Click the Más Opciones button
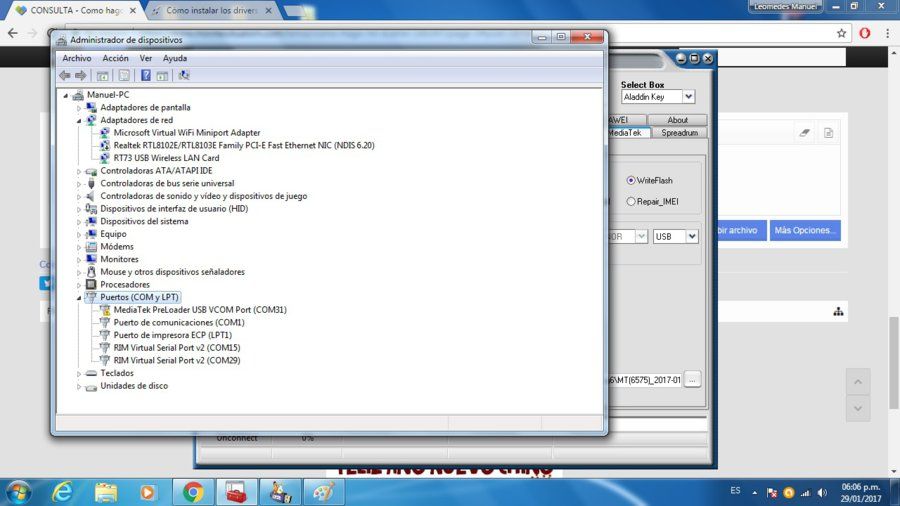This screenshot has width=900, height=506. [805, 230]
